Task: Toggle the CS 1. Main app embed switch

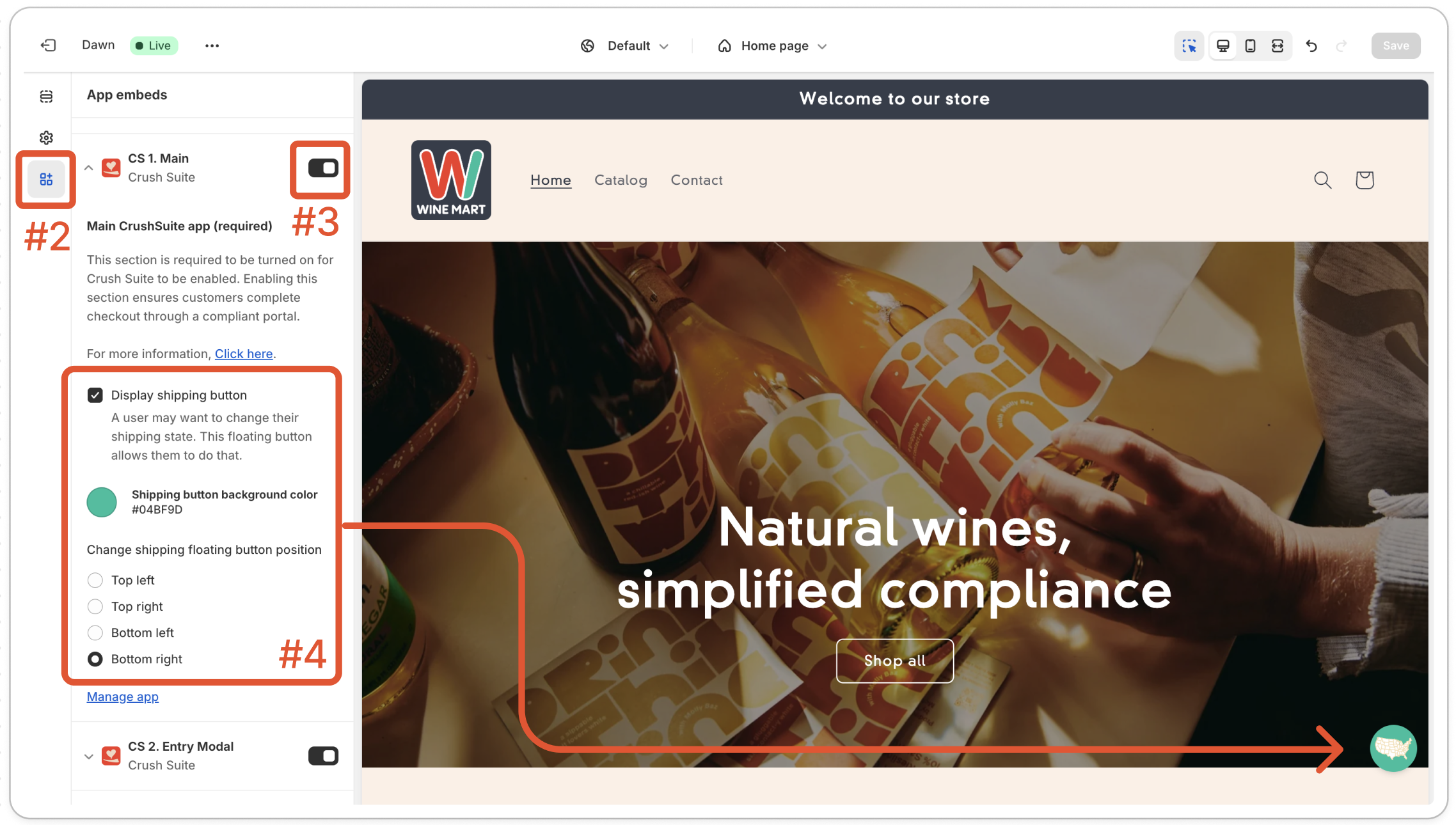Action: [323, 168]
